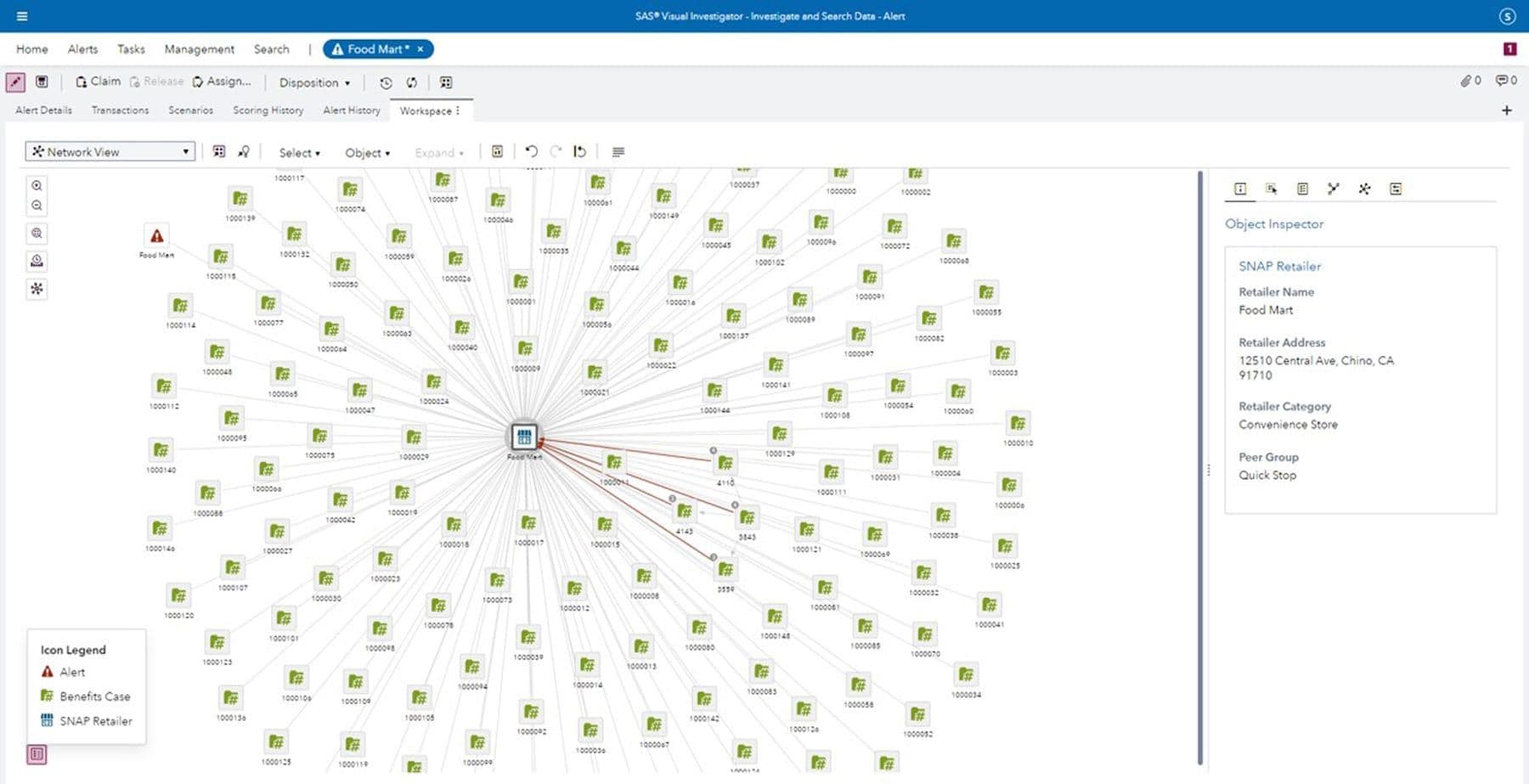Open the Network View dropdown
Image resolution: width=1529 pixels, height=784 pixels.
click(110, 151)
